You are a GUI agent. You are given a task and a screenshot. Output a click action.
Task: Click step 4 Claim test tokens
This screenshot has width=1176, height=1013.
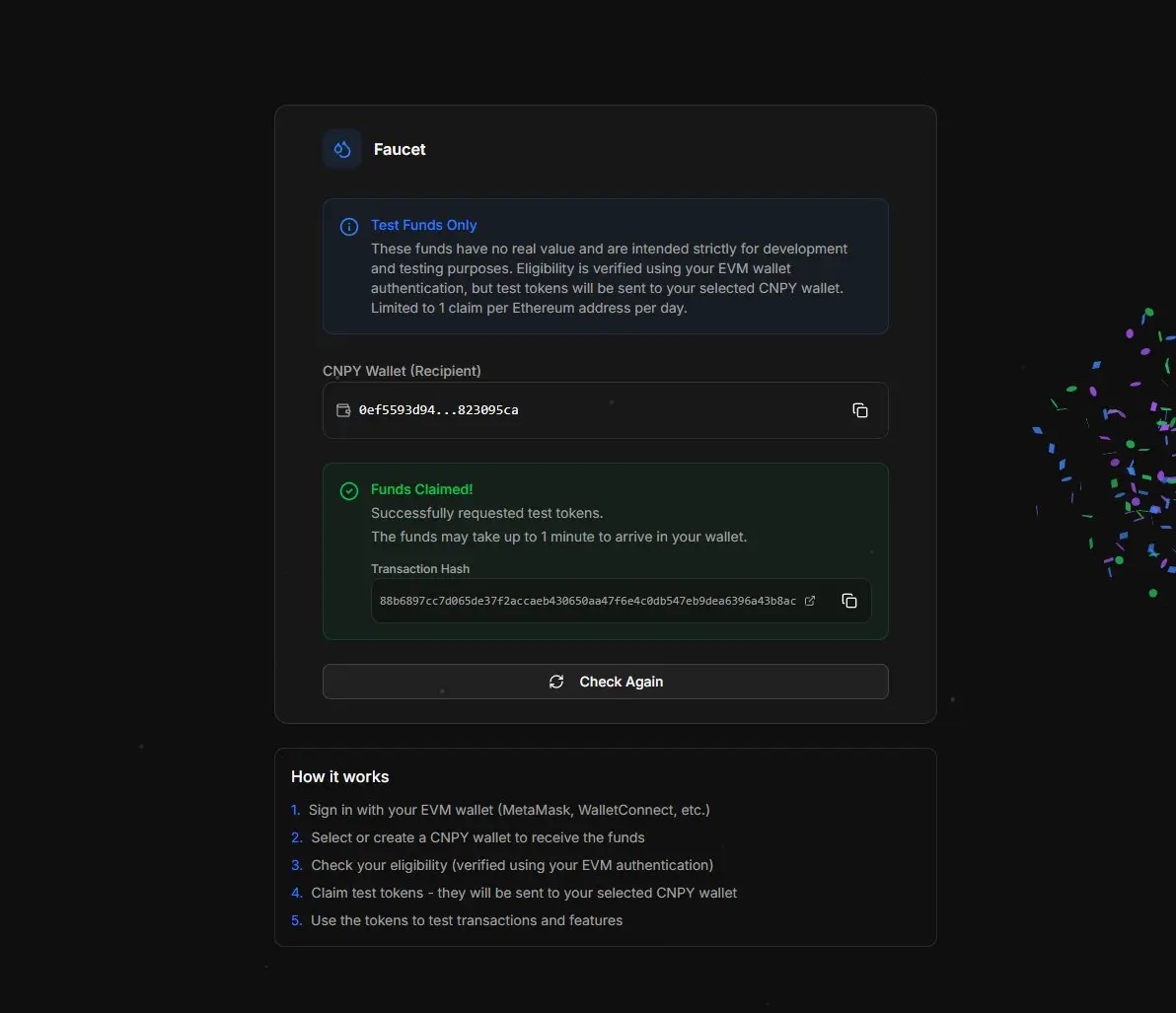coord(514,893)
